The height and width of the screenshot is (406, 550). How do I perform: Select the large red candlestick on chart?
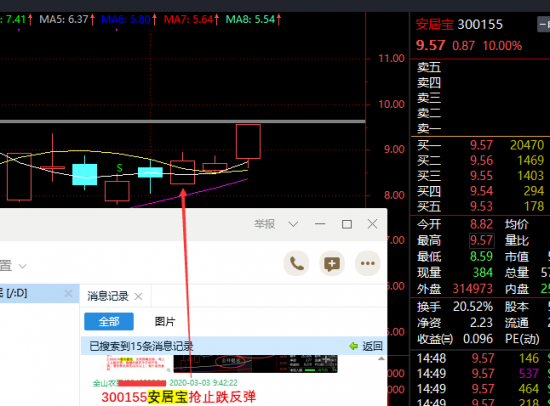248,141
